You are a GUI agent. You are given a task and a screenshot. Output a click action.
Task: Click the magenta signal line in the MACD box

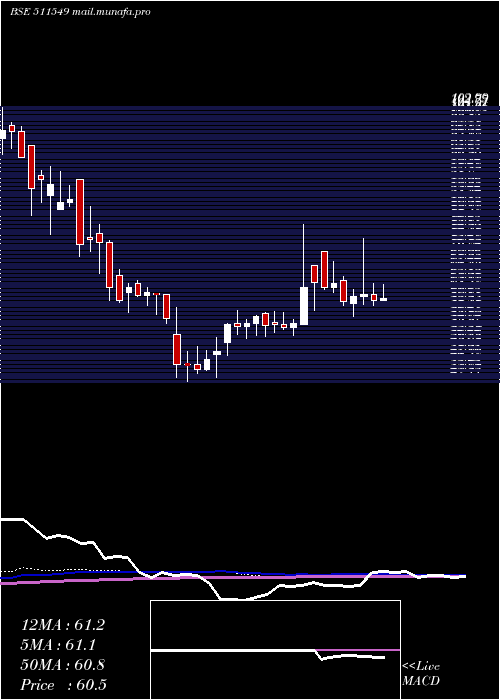pyautogui.click(x=358, y=650)
